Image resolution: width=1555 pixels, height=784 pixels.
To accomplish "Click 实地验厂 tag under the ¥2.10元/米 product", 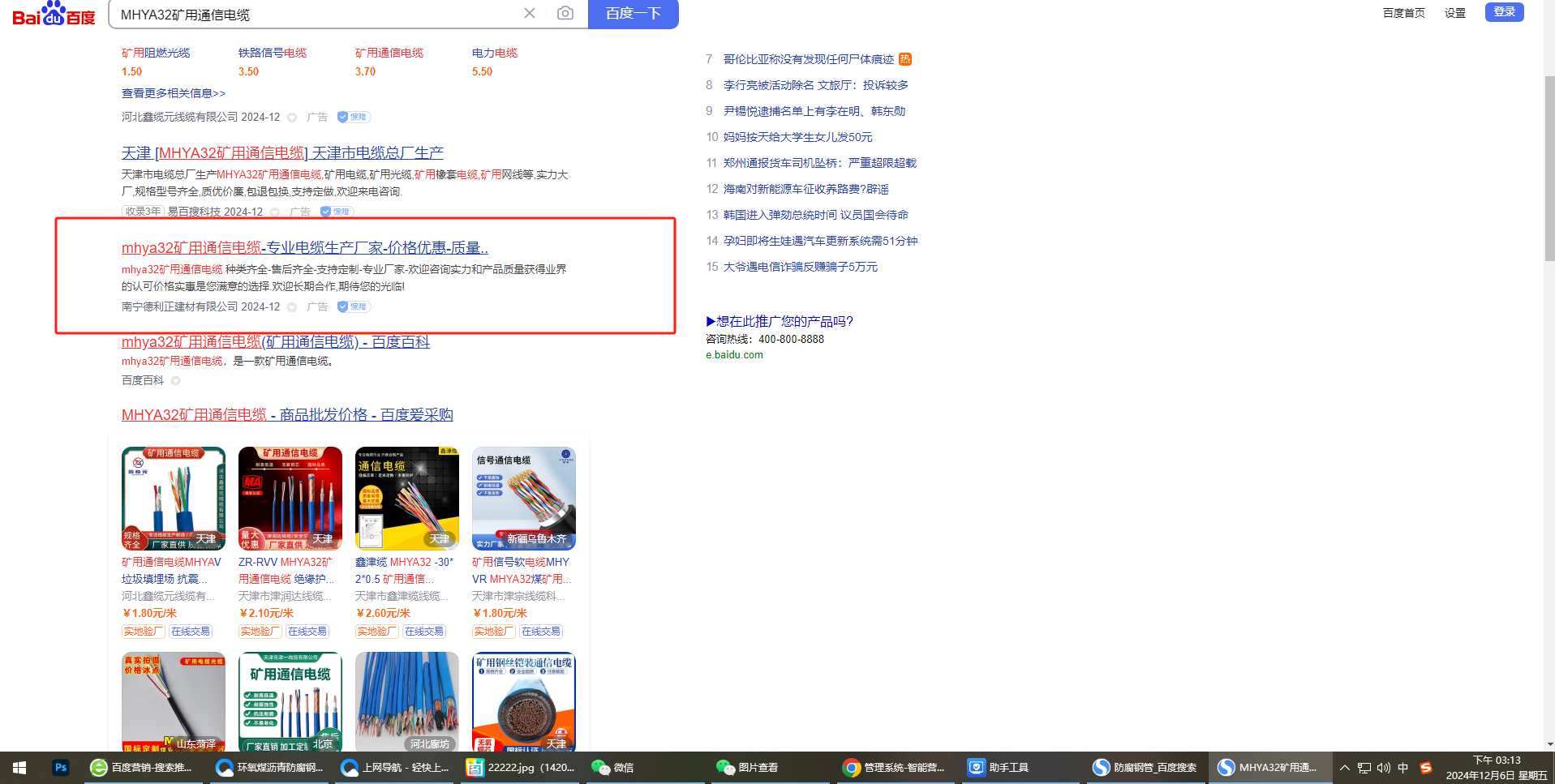I will 260,632.
